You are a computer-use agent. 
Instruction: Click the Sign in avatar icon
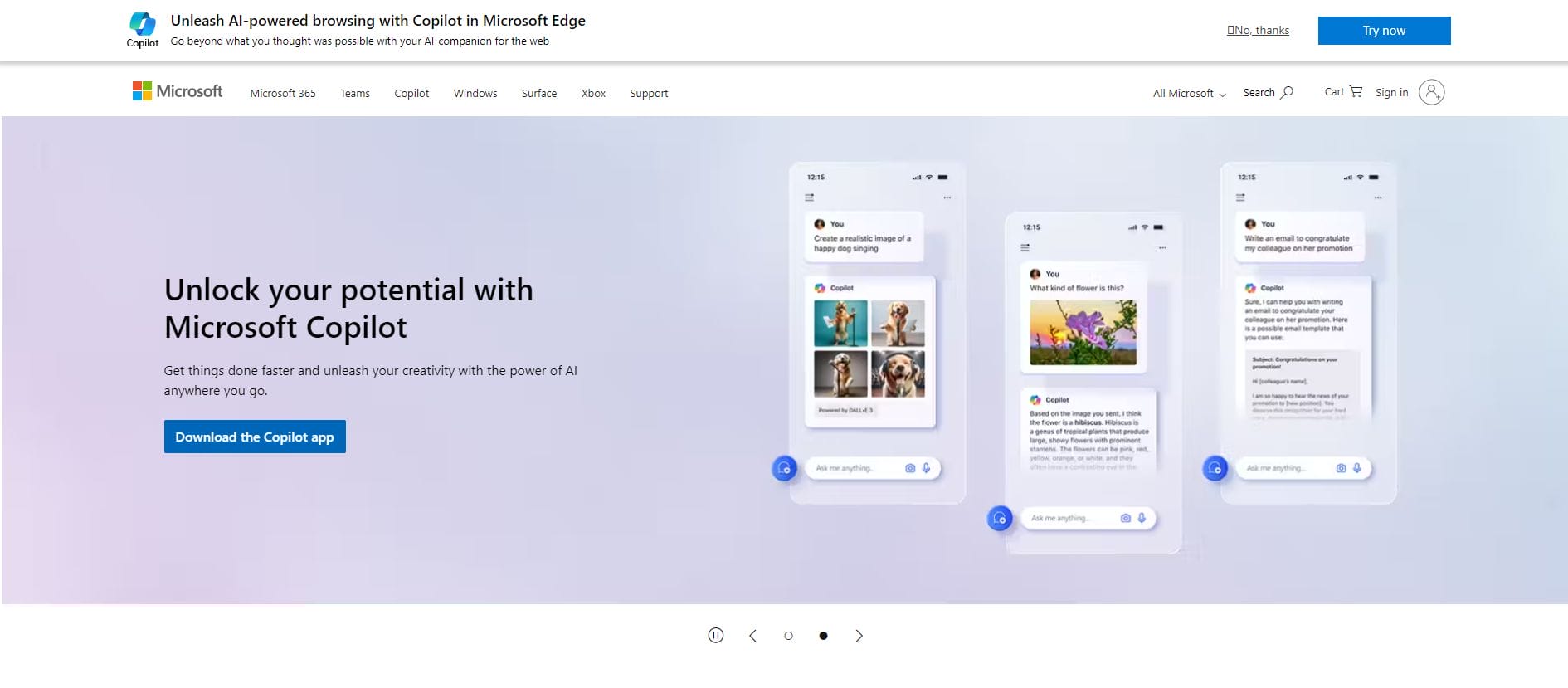pyautogui.click(x=1432, y=92)
